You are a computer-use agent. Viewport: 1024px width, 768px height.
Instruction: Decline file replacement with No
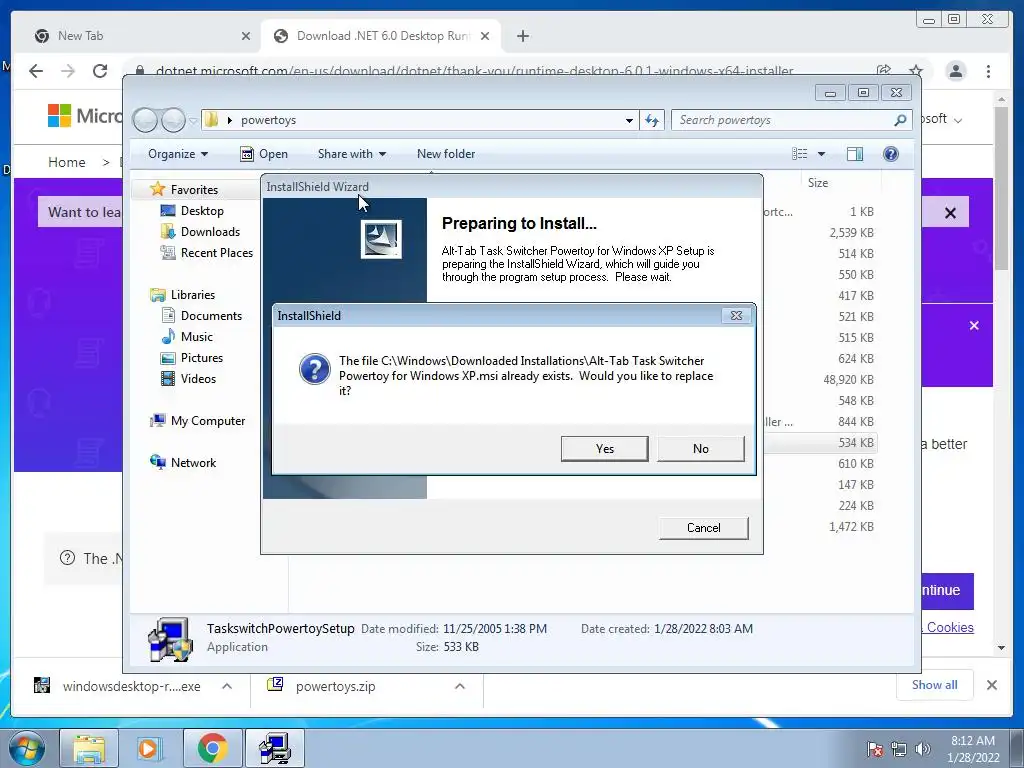pyautogui.click(x=700, y=449)
